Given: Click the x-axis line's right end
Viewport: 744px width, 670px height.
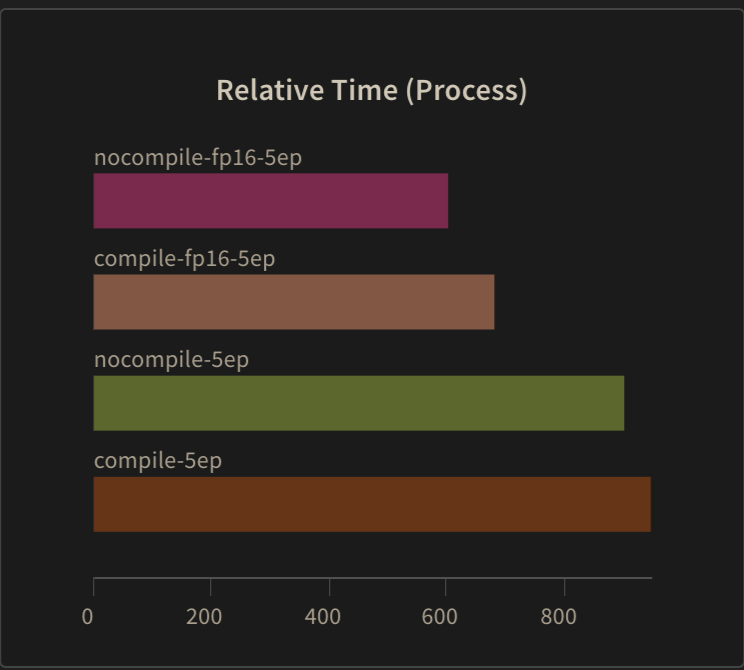Looking at the screenshot, I should [x=650, y=578].
